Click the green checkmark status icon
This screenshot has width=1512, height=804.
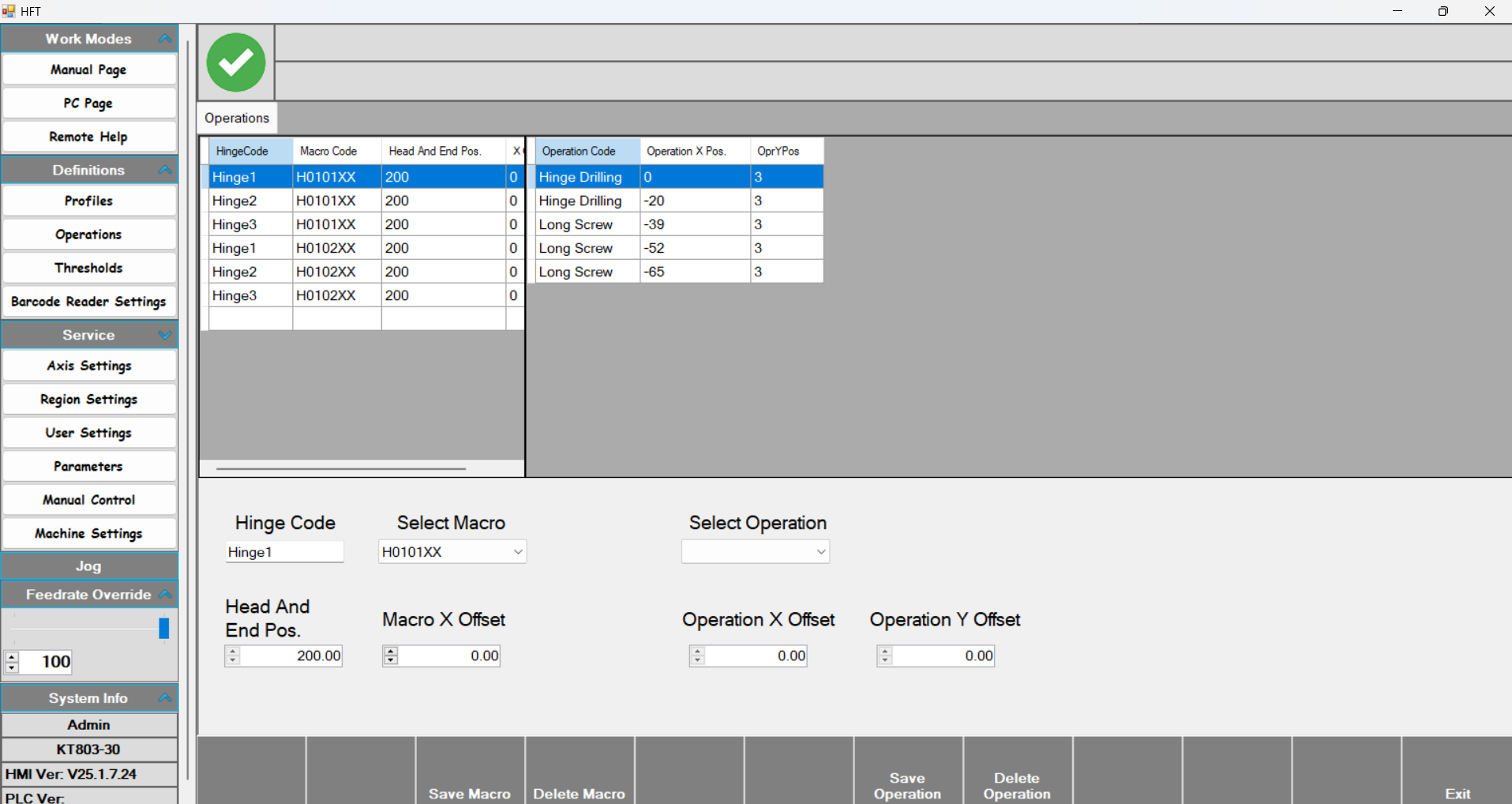click(235, 62)
